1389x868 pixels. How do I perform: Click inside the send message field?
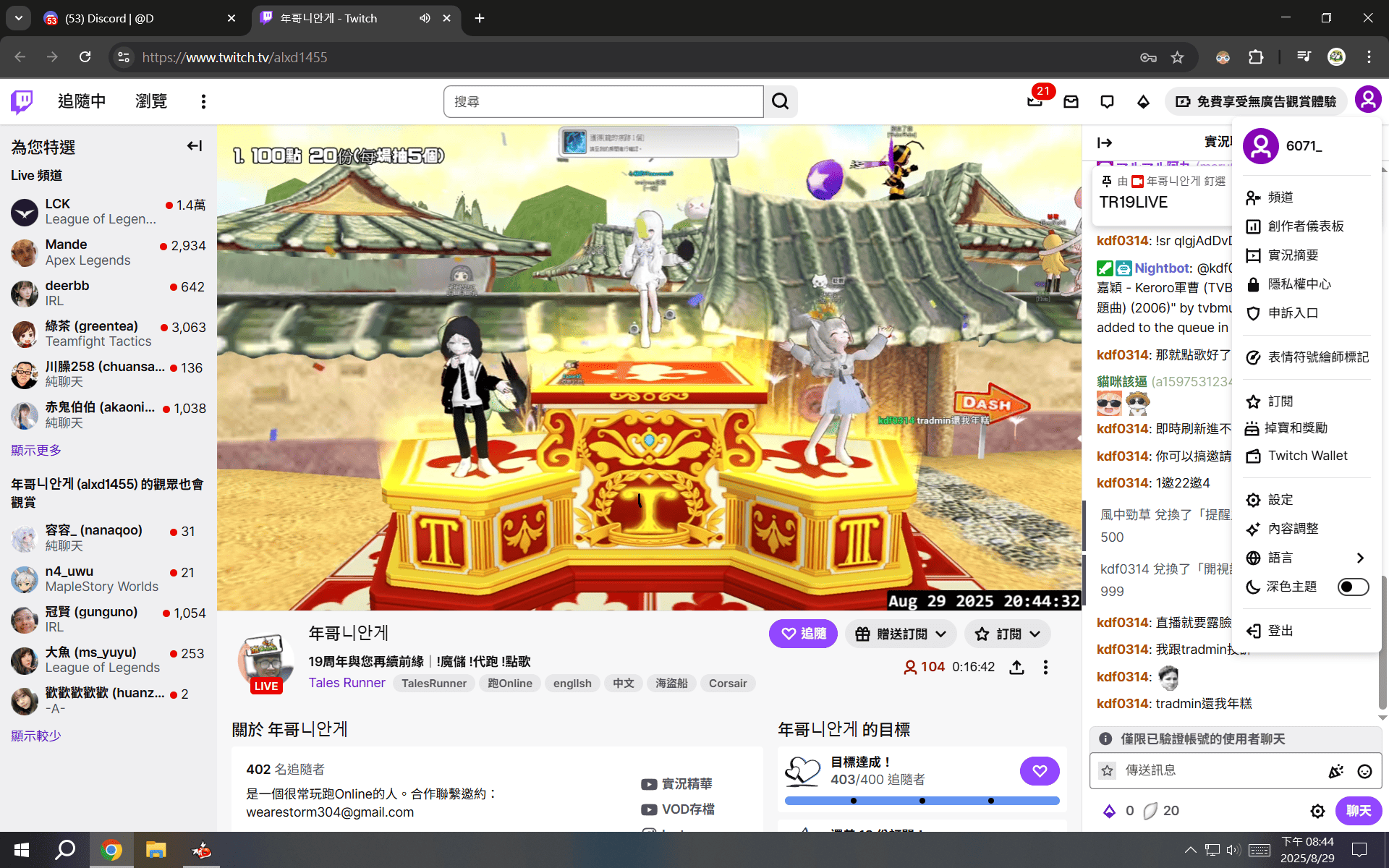(x=1215, y=770)
